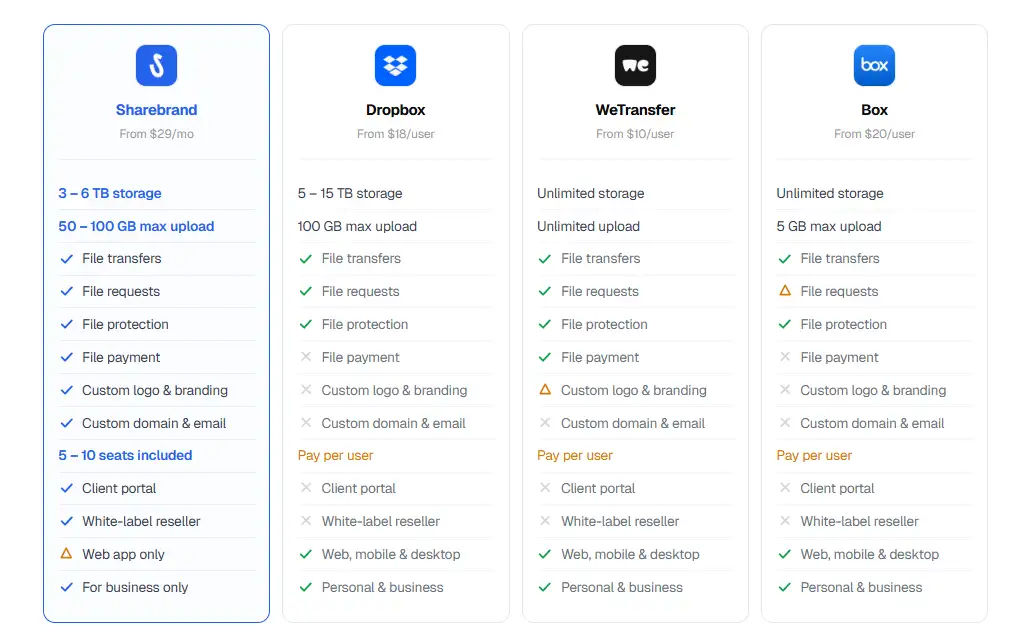This screenshot has height=640, width=1027.
Task: Select the 3 – 6 TB storage text
Action: pyautogui.click(x=110, y=193)
